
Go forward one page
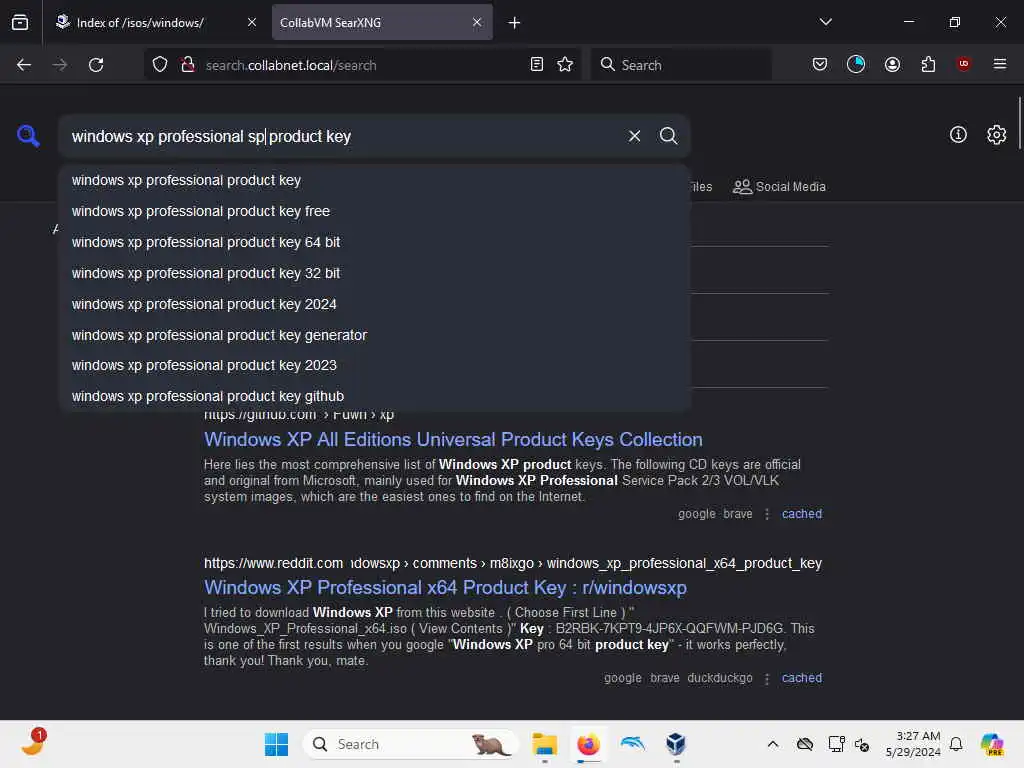60,65
